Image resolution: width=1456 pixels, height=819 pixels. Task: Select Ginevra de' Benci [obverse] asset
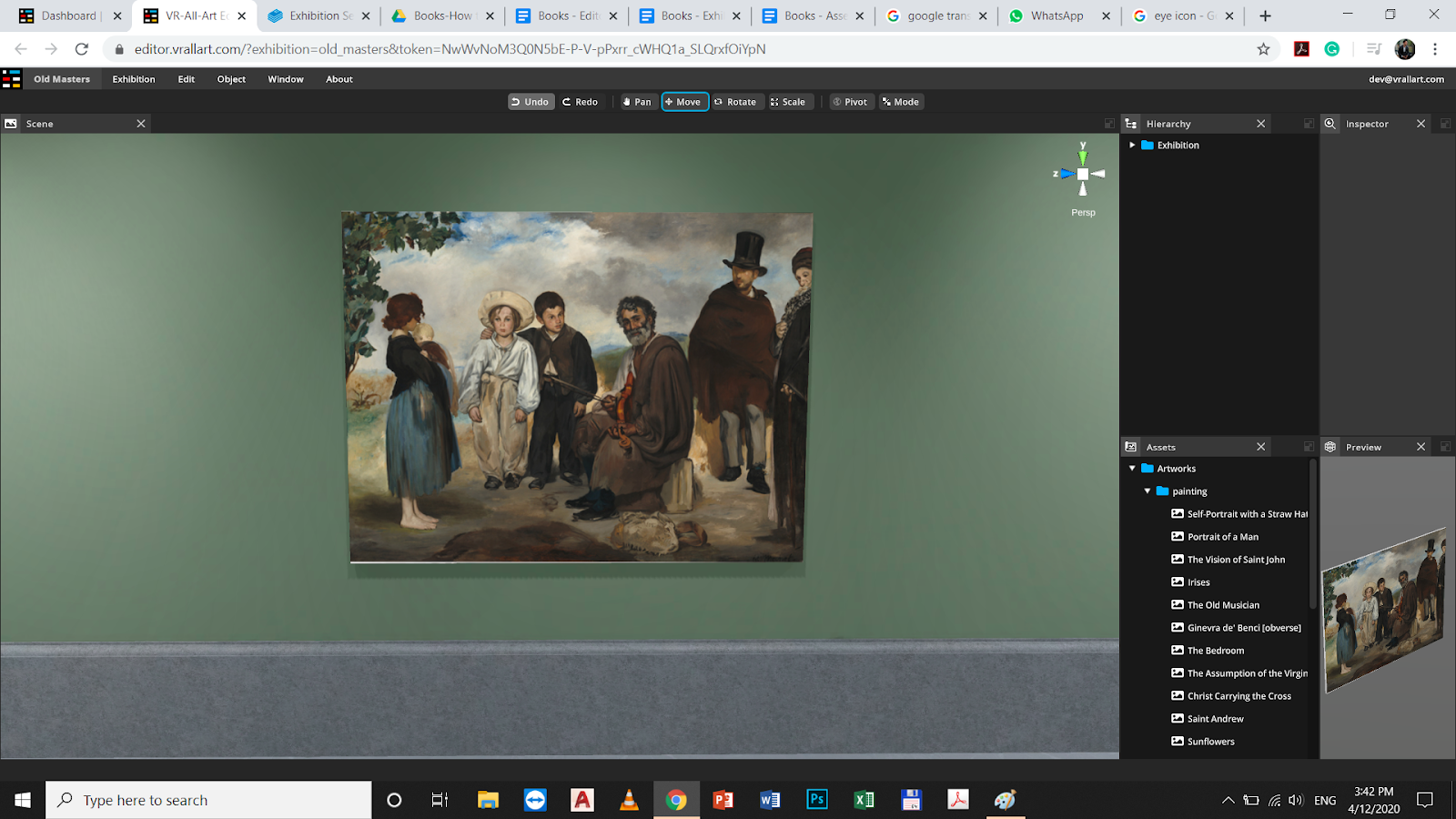click(x=1237, y=628)
